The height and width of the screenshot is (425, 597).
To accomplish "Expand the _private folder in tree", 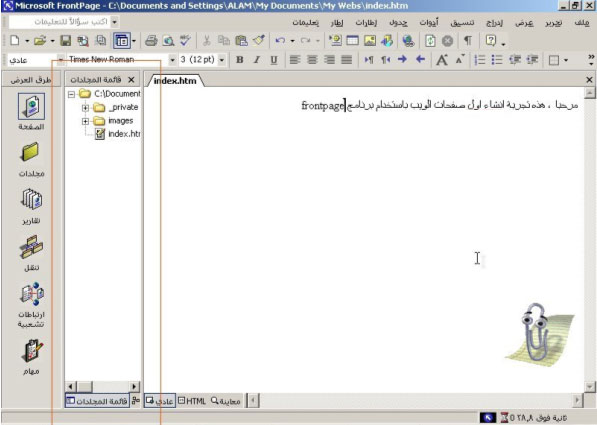I will (85, 108).
